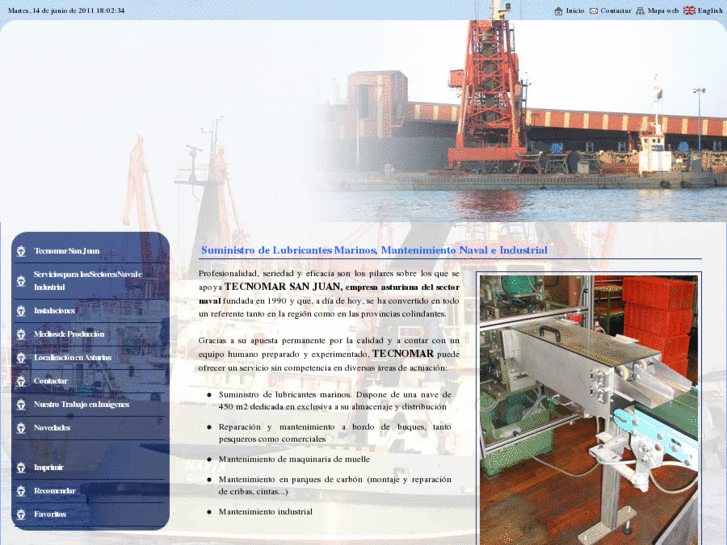This screenshot has height=545, width=727.
Task: Click the bullet text Mantenimiento en parques de carbón
Action: (335, 485)
